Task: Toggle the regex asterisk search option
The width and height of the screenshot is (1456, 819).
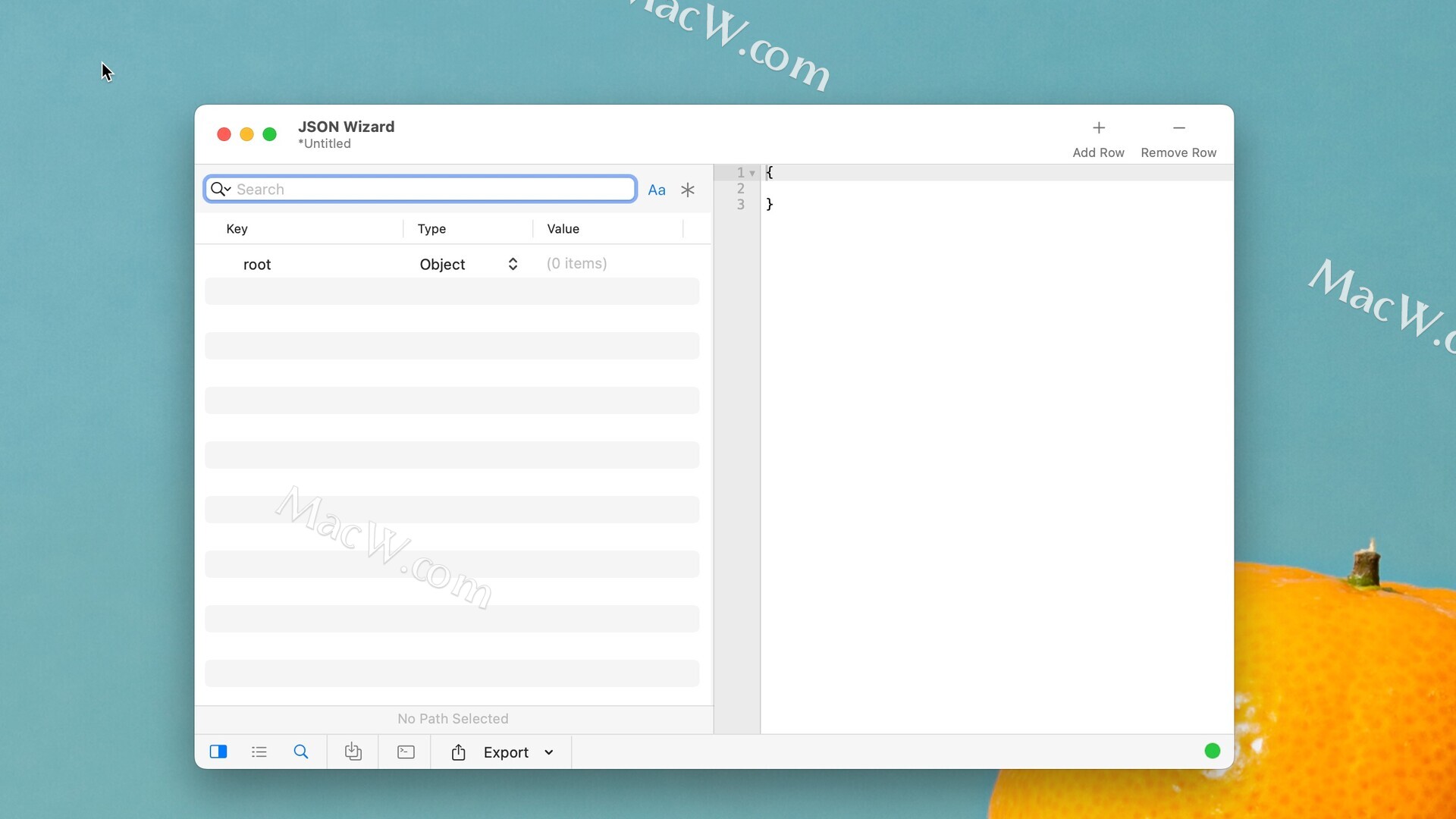Action: tap(688, 190)
